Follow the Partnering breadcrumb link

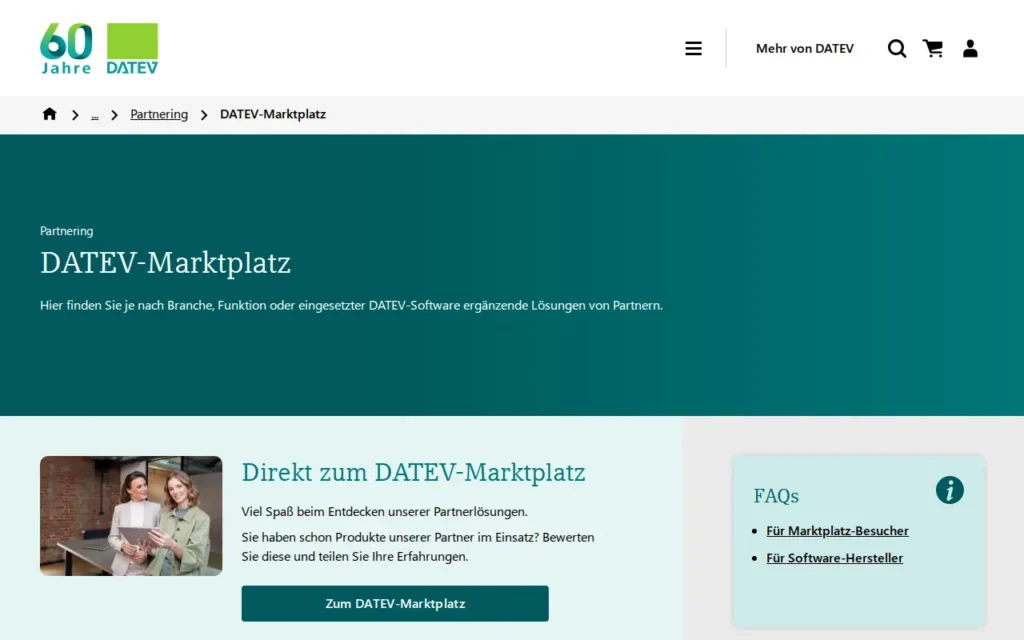point(159,114)
